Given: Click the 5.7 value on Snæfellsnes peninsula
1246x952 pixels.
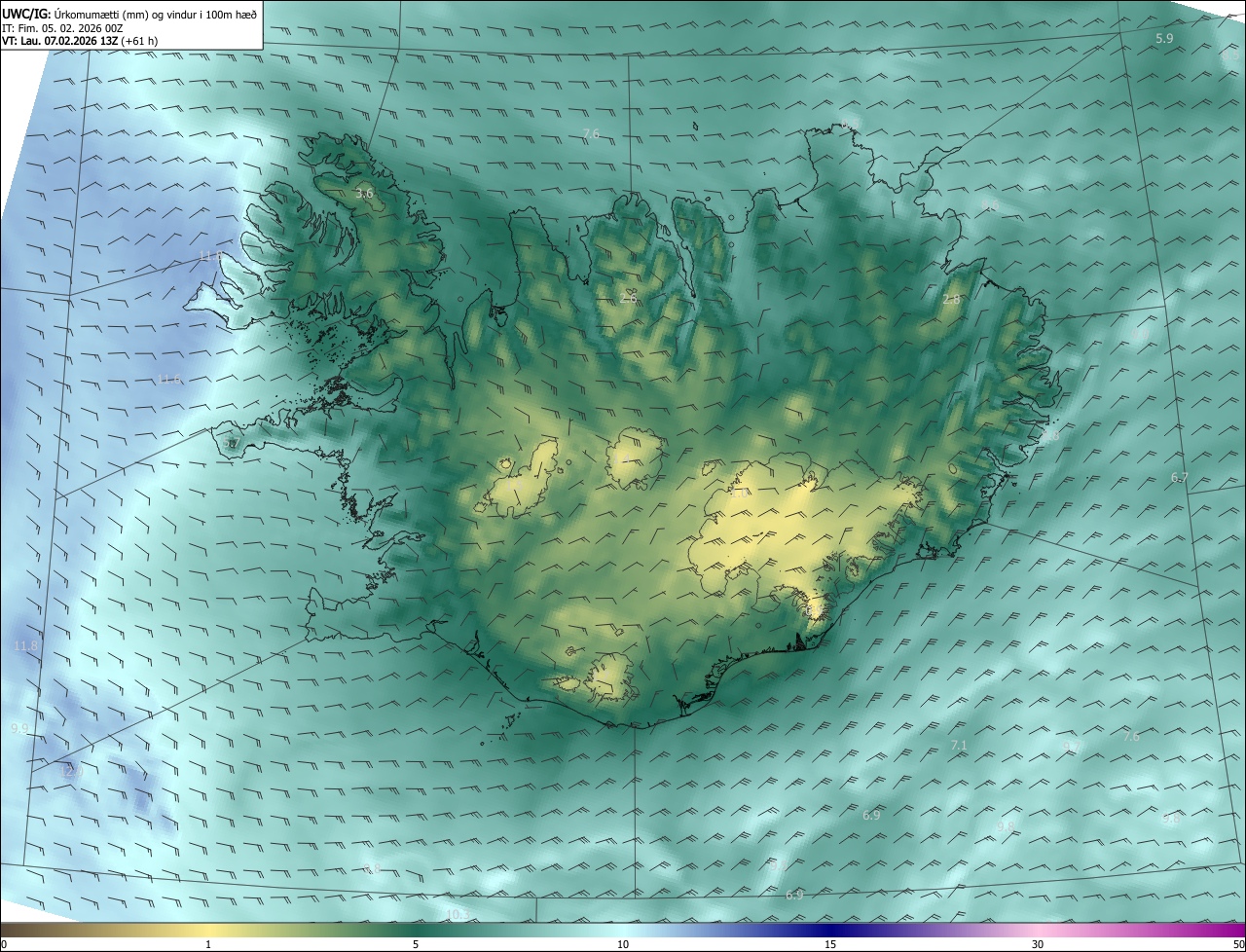Looking at the screenshot, I should [231, 443].
